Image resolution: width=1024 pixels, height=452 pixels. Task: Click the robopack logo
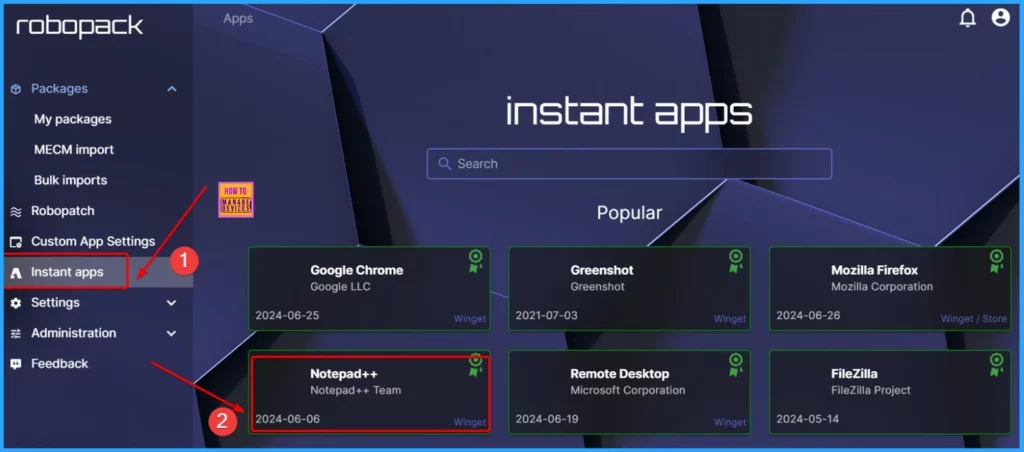coord(80,27)
